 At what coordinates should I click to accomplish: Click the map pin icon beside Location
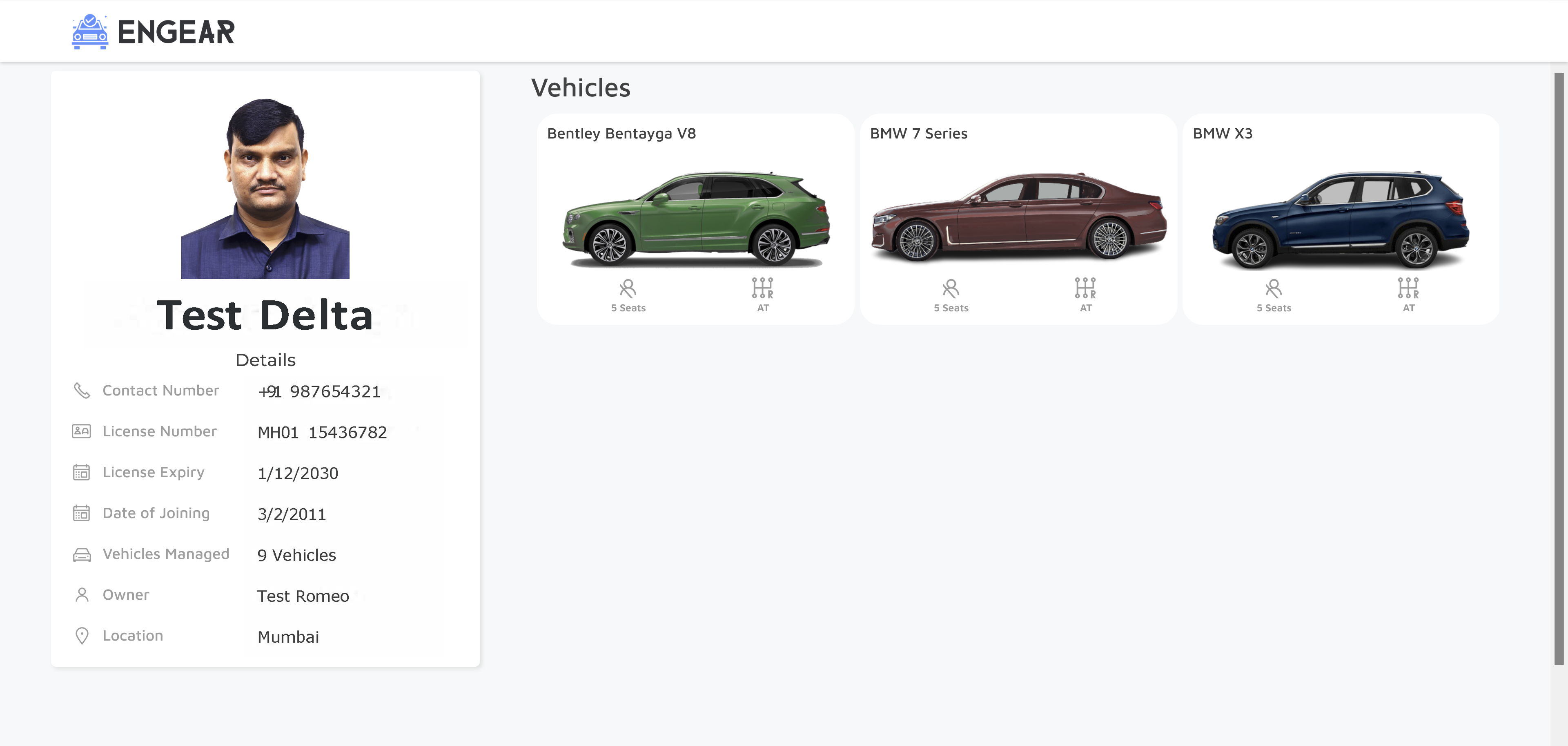(x=82, y=636)
